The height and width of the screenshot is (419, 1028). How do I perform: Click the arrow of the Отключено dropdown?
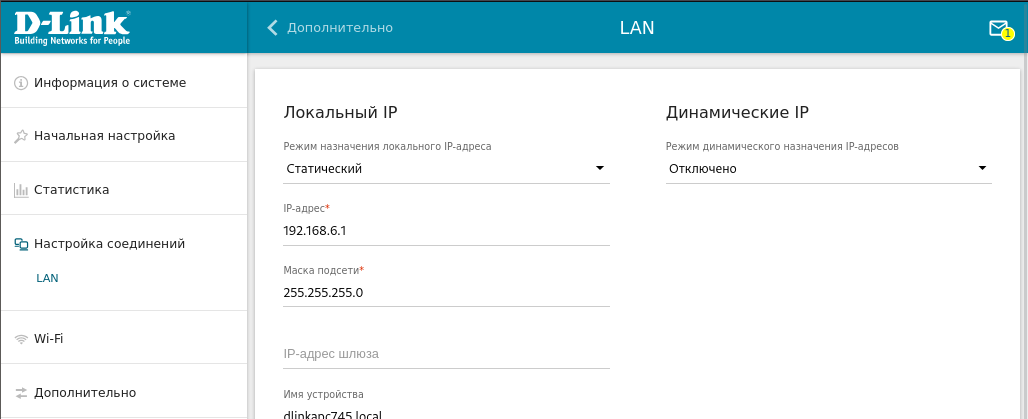[x=982, y=169]
